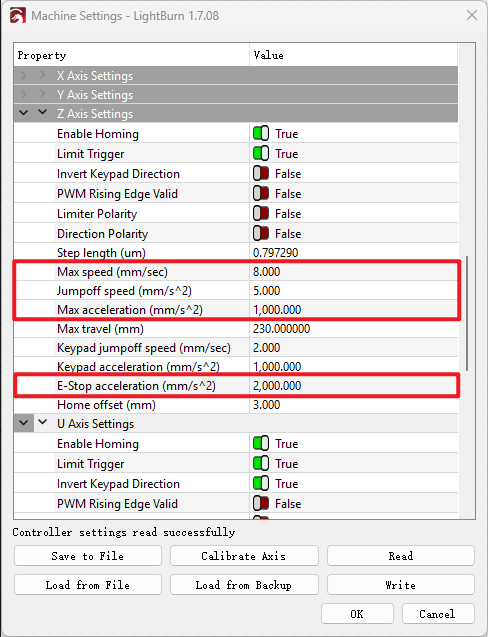Select the Jumpoff speed (mm/s^2) property label

(x=124, y=291)
